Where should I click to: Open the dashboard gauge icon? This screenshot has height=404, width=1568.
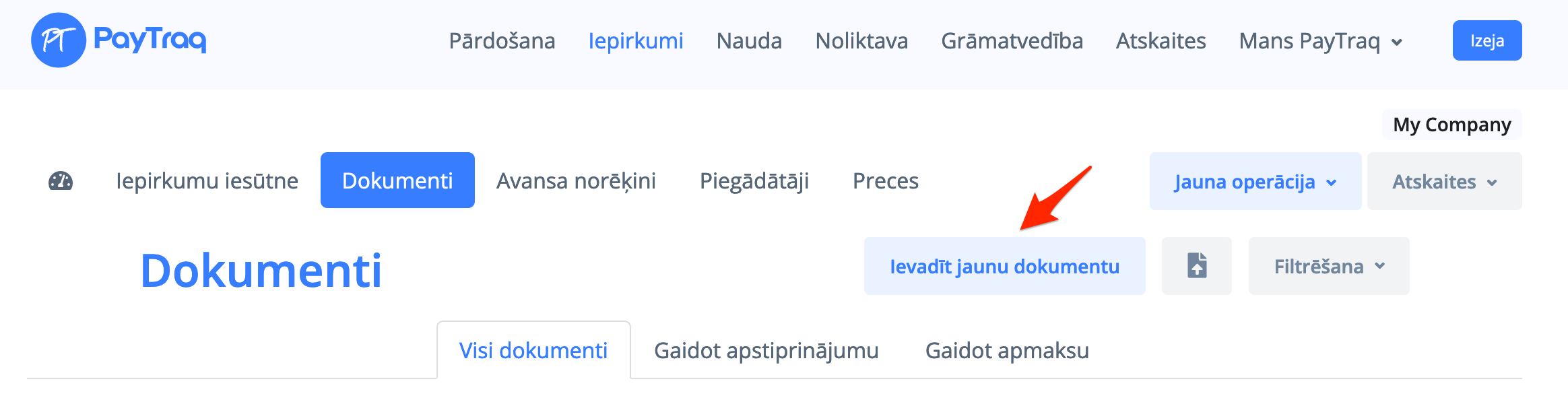coord(61,181)
